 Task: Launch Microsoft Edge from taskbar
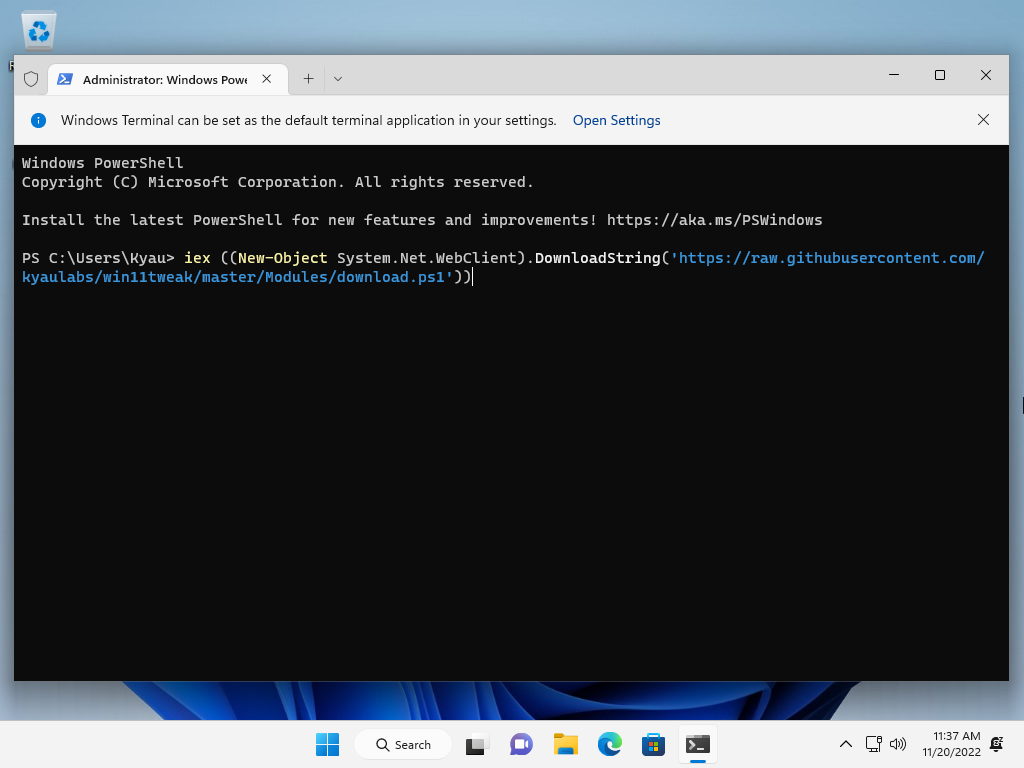tap(610, 744)
